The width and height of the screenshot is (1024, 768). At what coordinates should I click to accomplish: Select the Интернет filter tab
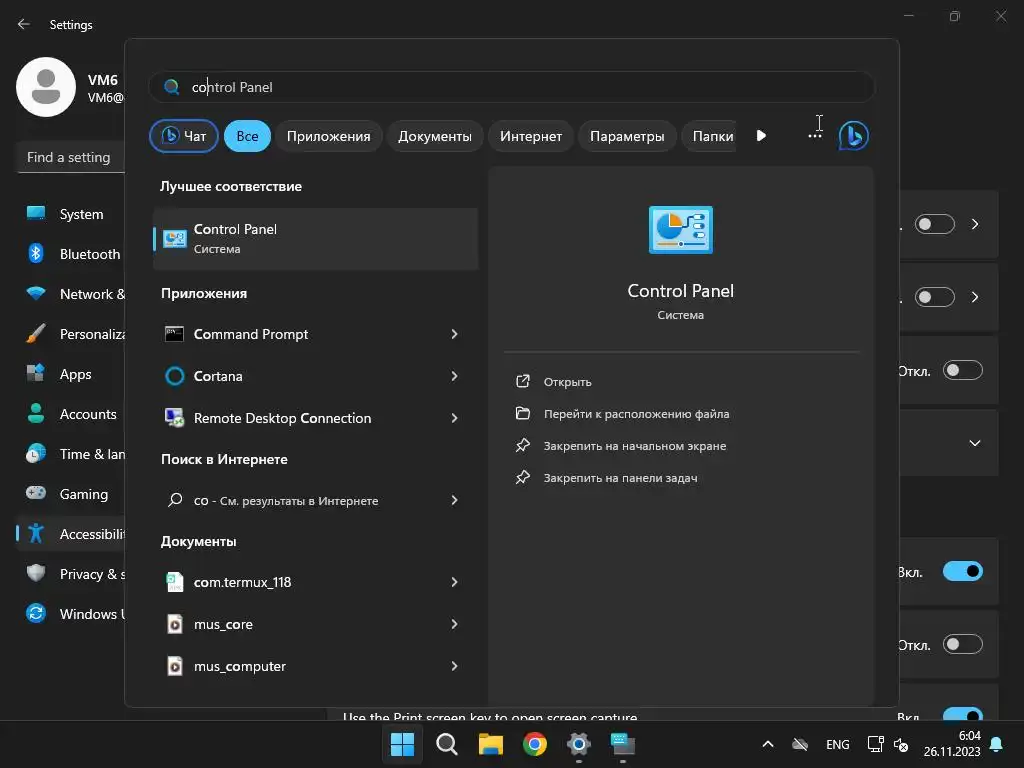pyautogui.click(x=530, y=136)
